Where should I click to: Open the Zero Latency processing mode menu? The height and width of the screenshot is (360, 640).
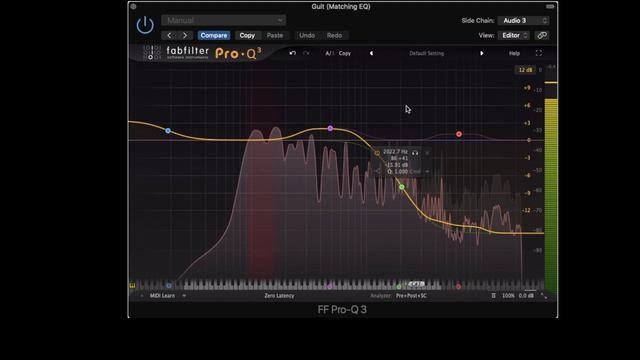point(279,296)
